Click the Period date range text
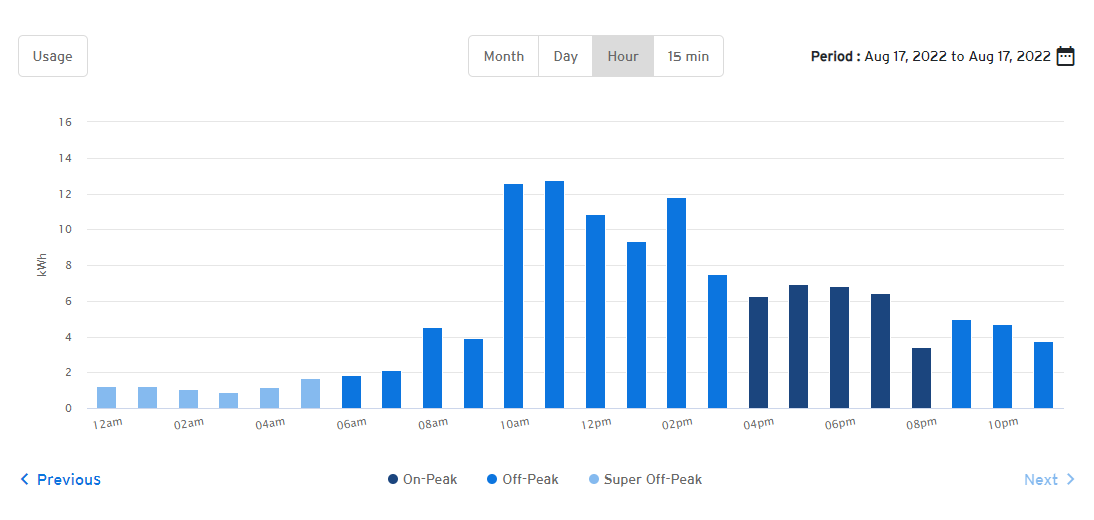This screenshot has height=520, width=1094. [930, 56]
